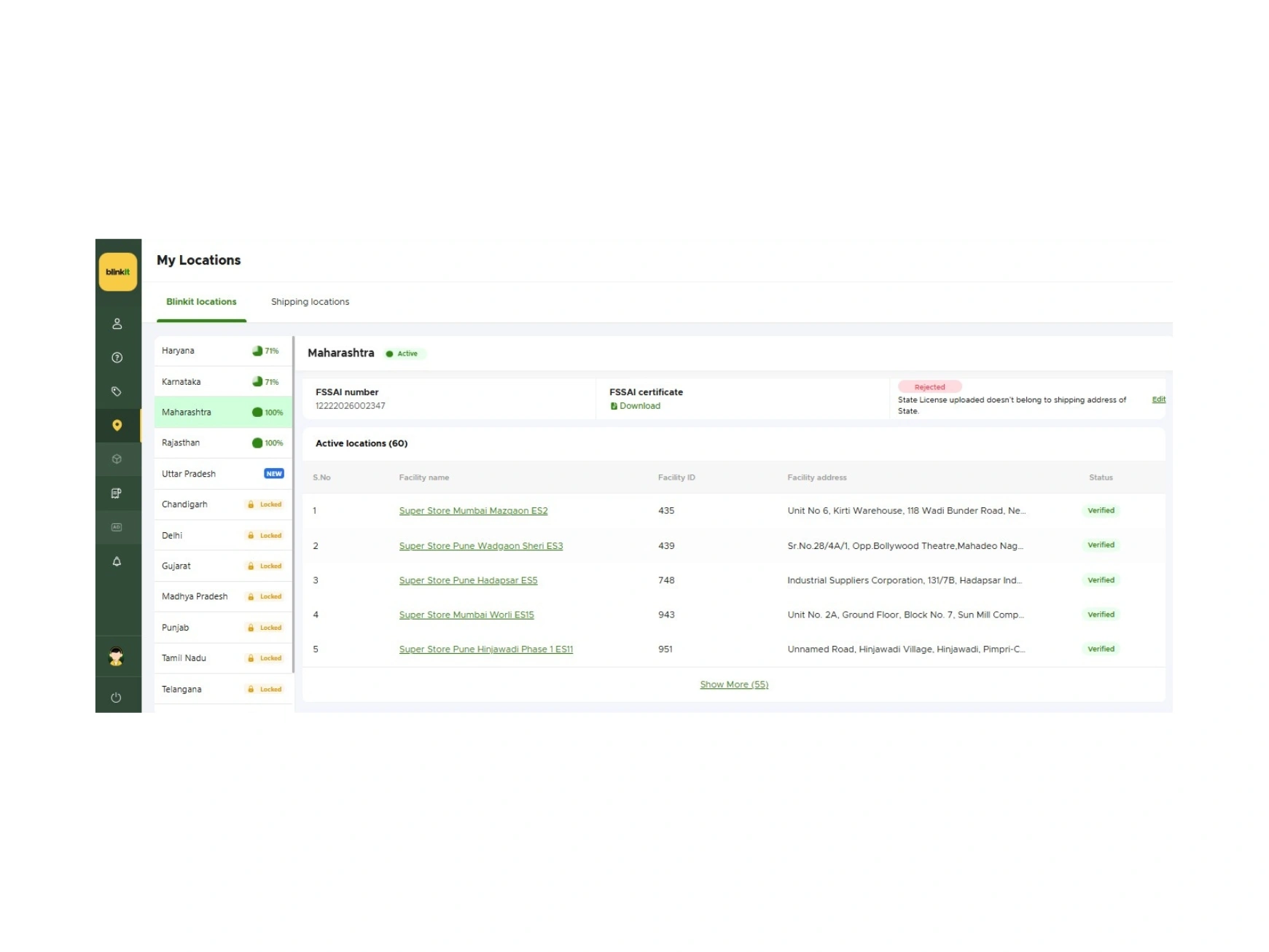Click the Rejected status badge
The height and width of the screenshot is (952, 1269).
929,387
